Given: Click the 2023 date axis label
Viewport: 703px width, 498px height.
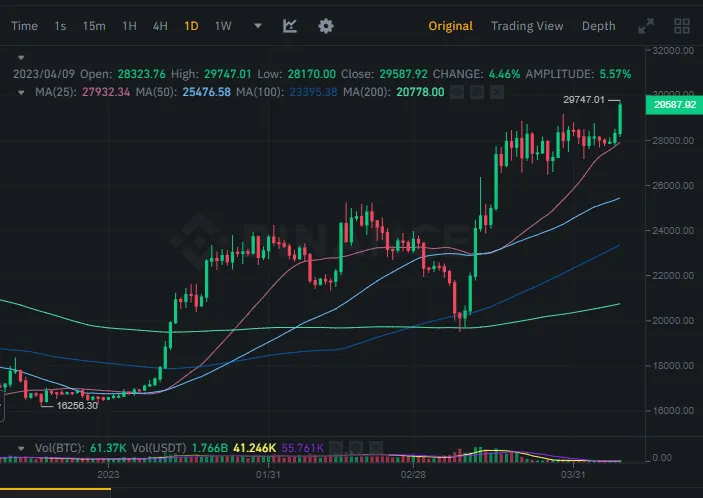Looking at the screenshot, I should [x=108, y=474].
